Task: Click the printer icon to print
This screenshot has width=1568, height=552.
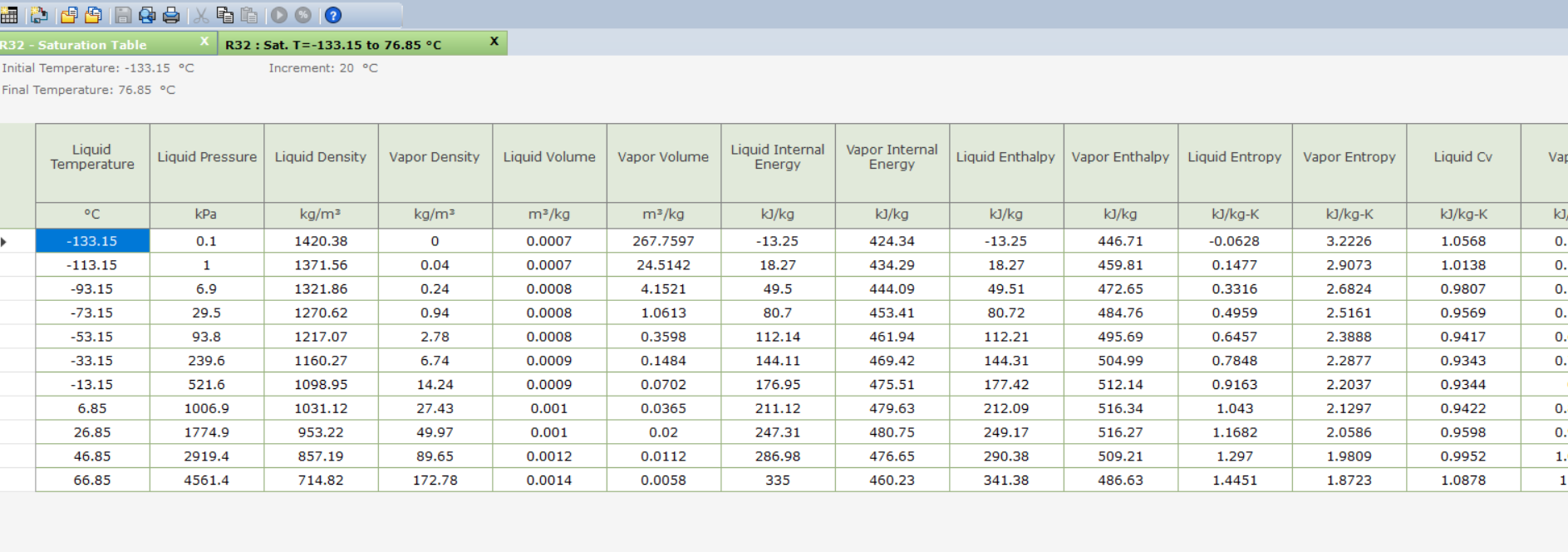Action: tap(171, 15)
